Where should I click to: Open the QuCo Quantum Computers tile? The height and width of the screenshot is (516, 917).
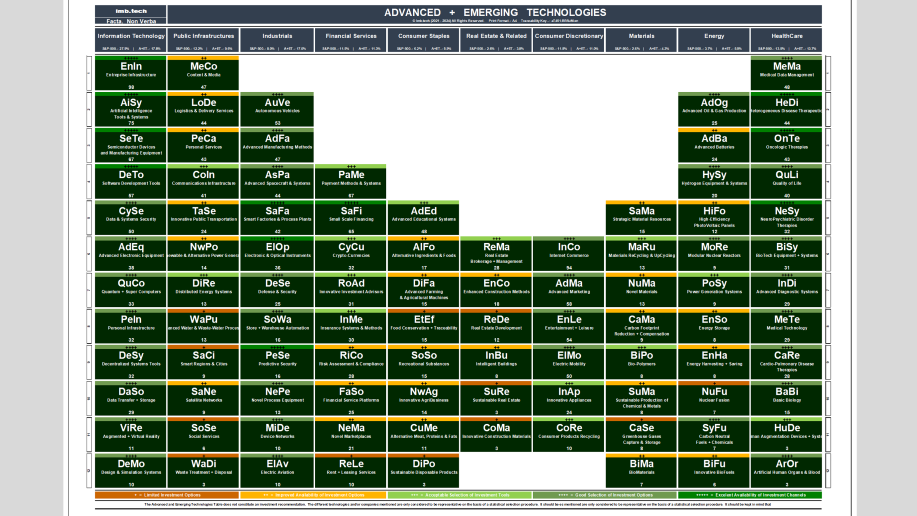click(130, 289)
